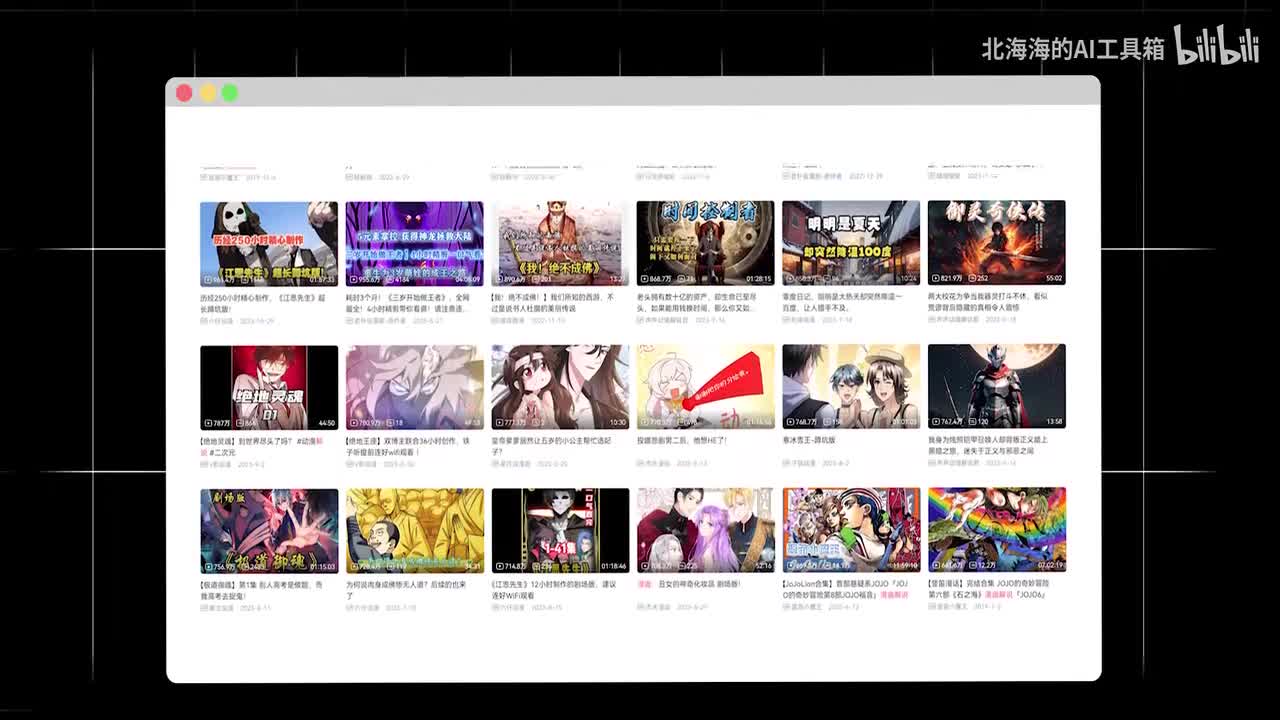Click the 泰冰雪王-蹲坑版 video title

(x=808, y=440)
